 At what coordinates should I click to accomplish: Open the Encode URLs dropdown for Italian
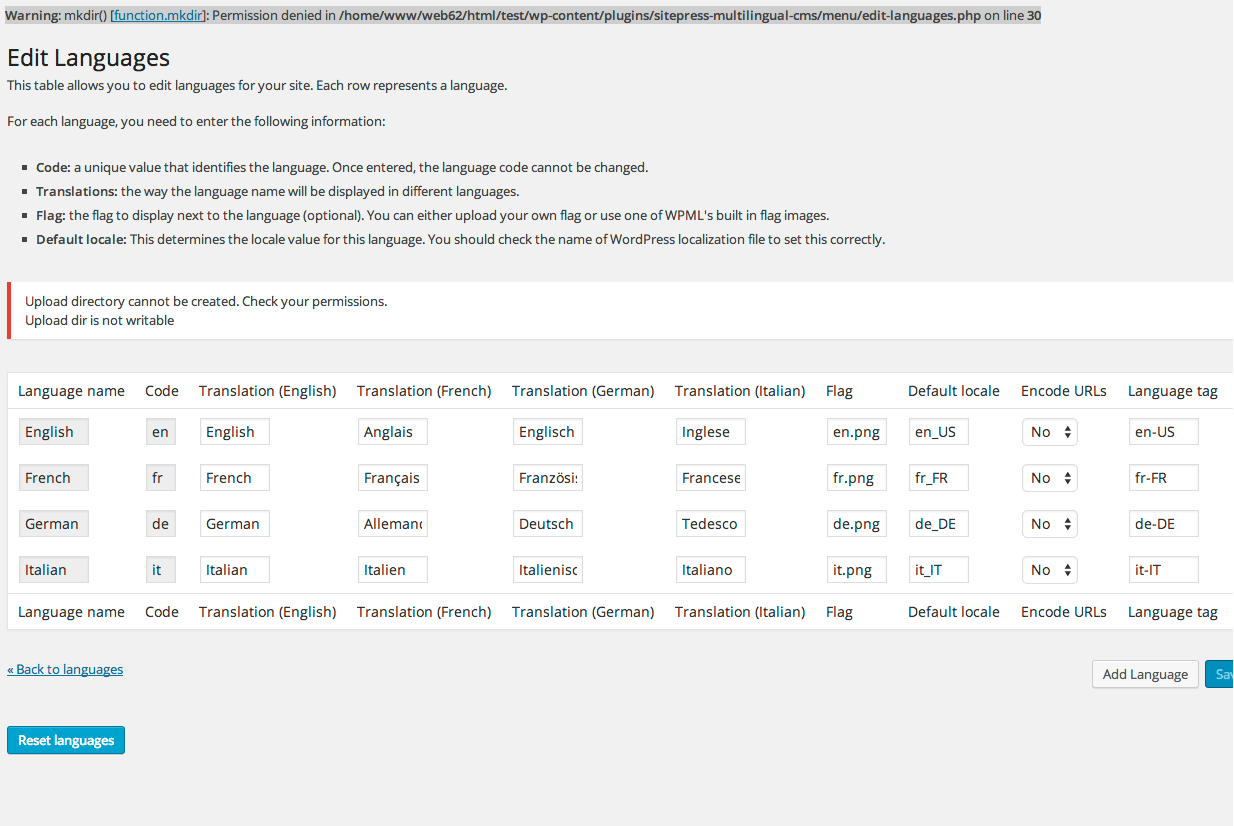tap(1049, 569)
